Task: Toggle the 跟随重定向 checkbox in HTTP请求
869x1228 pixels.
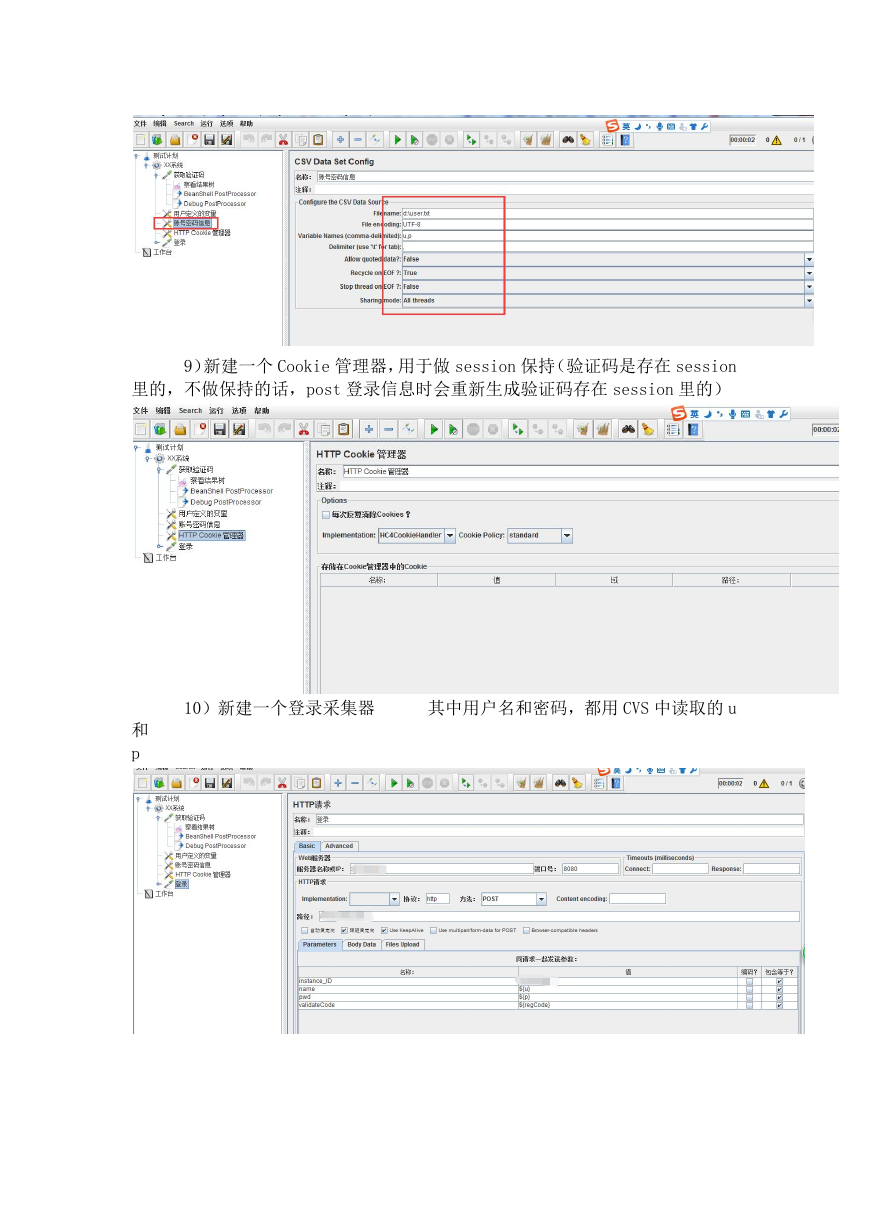Action: [x=344, y=930]
